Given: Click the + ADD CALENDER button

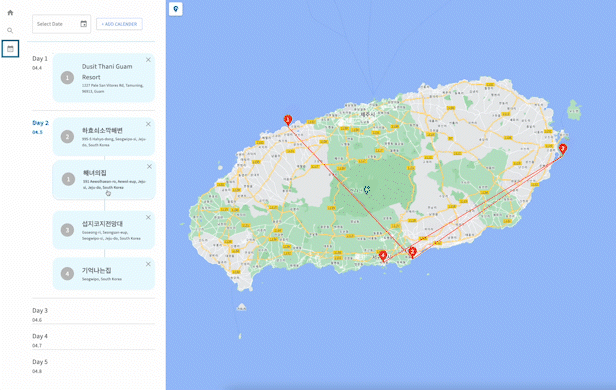Looking at the screenshot, I should [119, 24].
